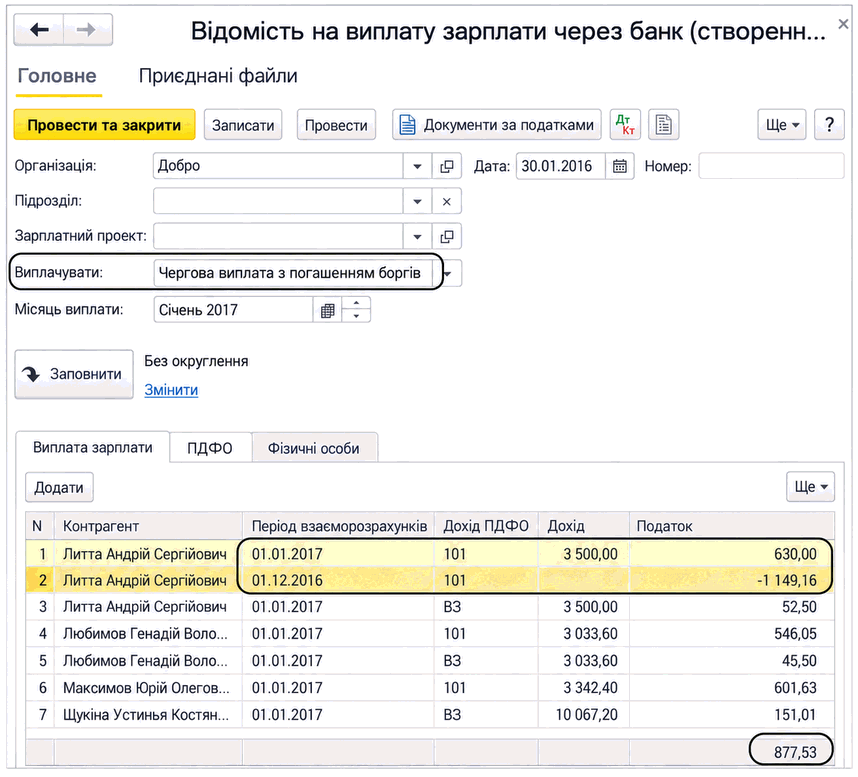This screenshot has width=858, height=777.
Task: Increase Місяць виплати with the up spinner
Action: [356, 303]
